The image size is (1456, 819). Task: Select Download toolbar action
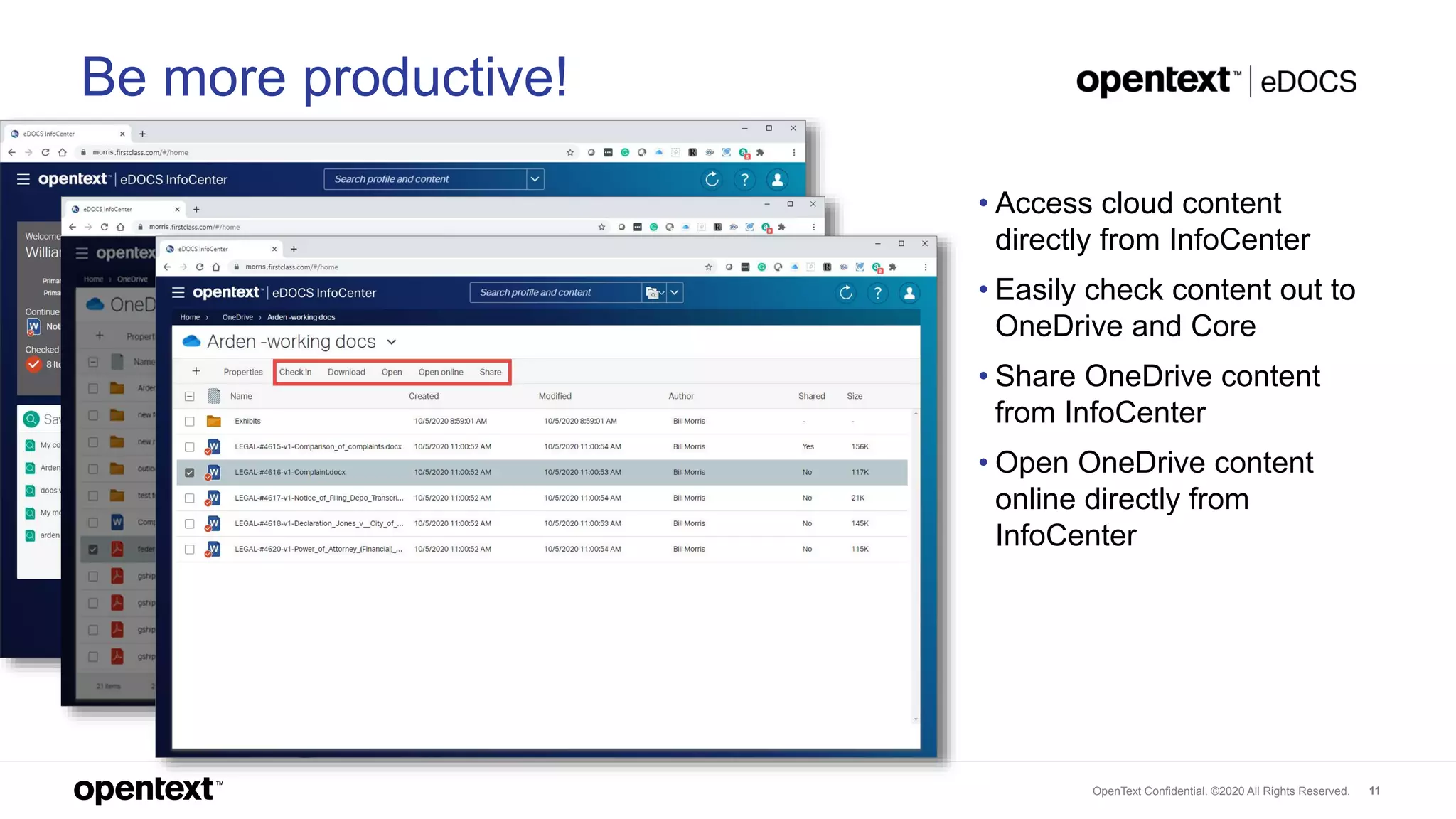coord(346,372)
